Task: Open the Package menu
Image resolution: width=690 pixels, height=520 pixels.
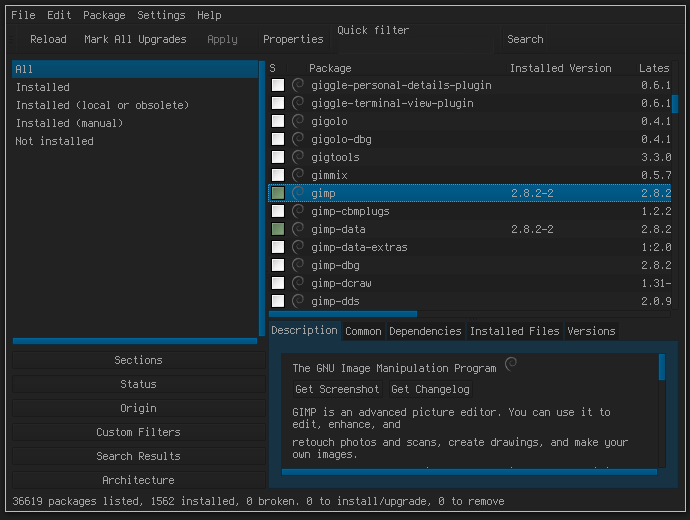Action: click(x=104, y=15)
